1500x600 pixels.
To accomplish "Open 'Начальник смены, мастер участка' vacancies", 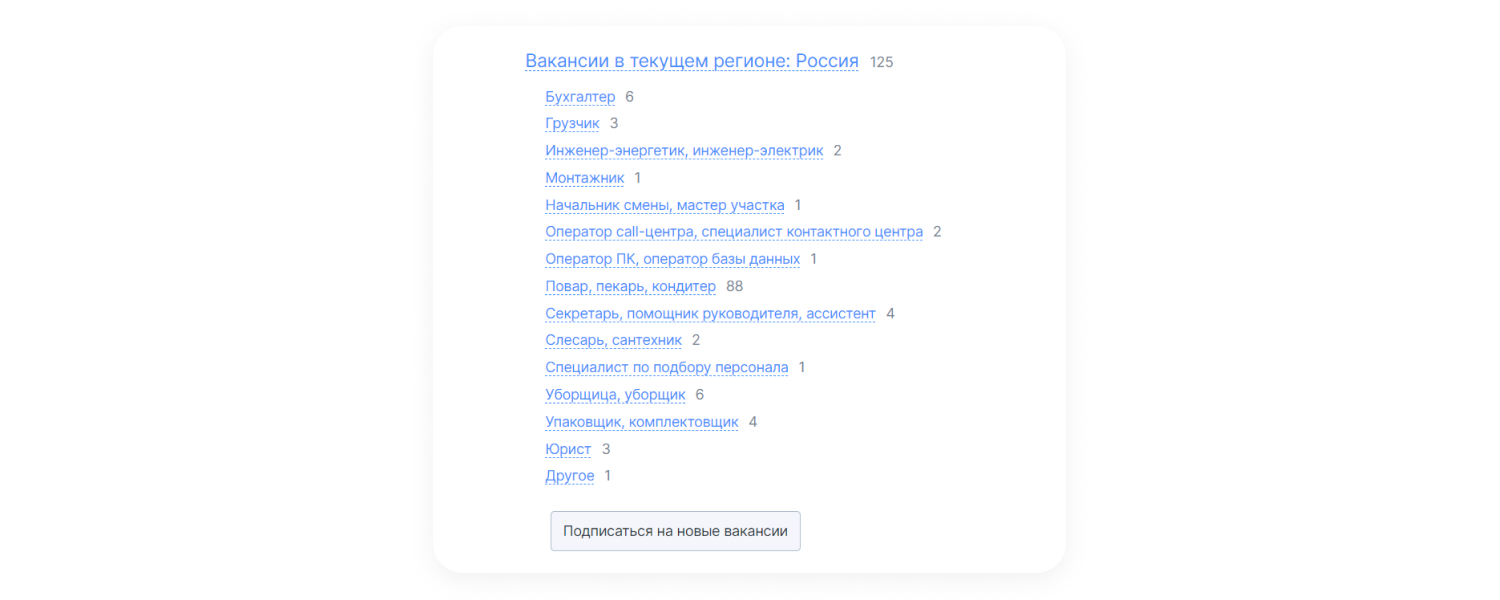I will coord(664,205).
